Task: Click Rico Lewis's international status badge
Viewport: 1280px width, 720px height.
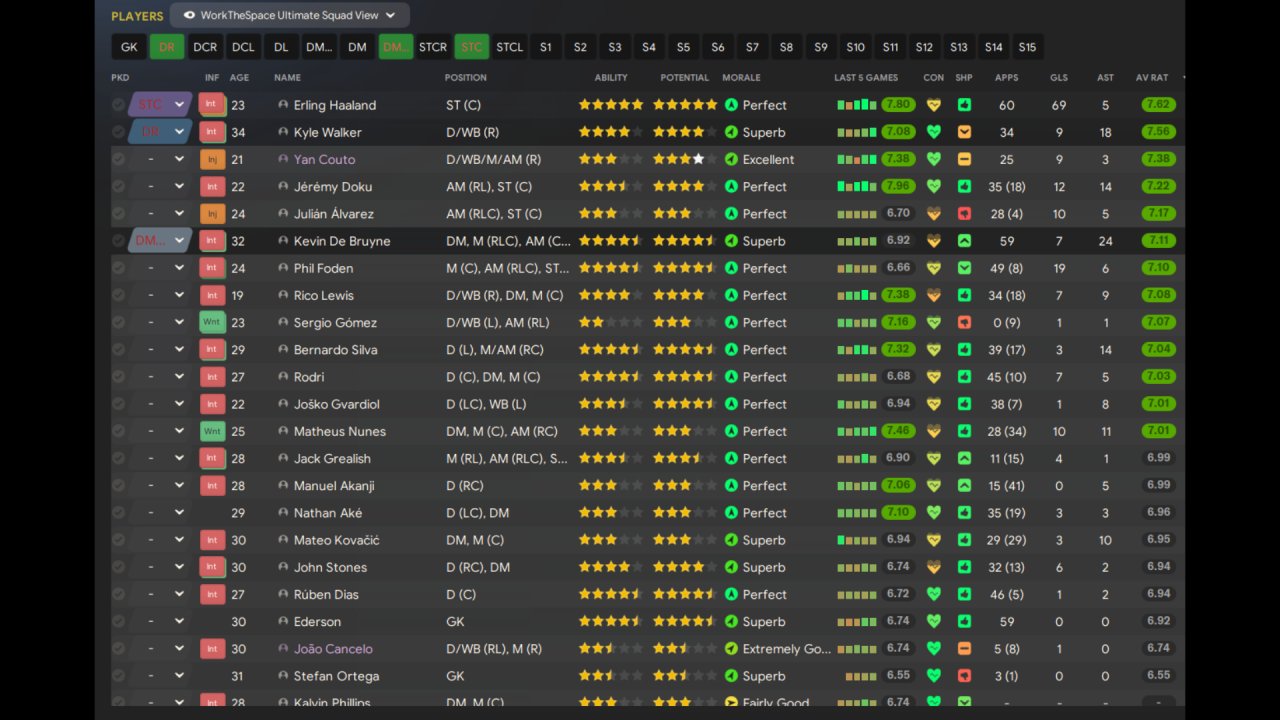Action: click(212, 295)
